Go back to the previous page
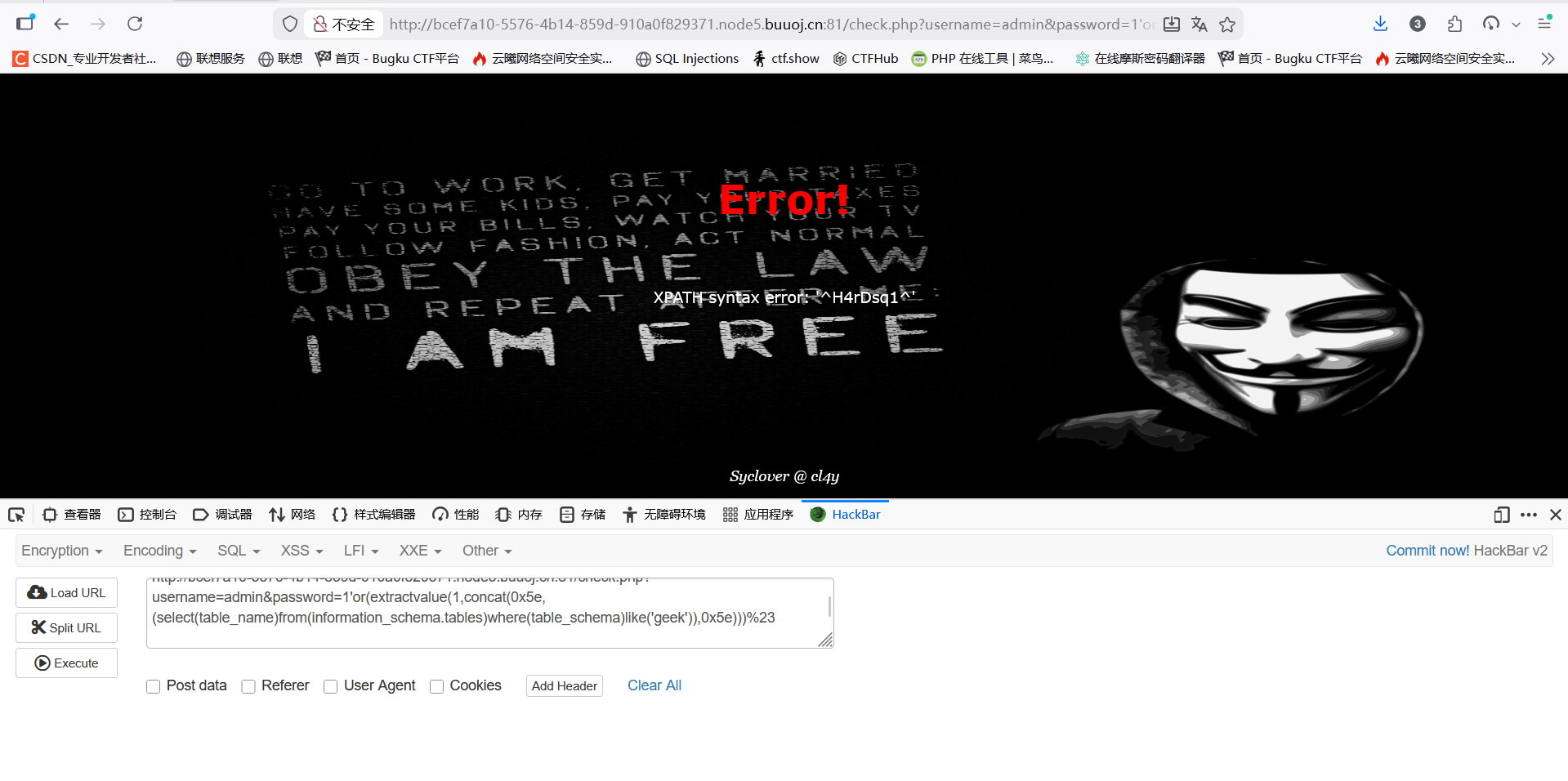This screenshot has width=1568, height=781. [61, 24]
